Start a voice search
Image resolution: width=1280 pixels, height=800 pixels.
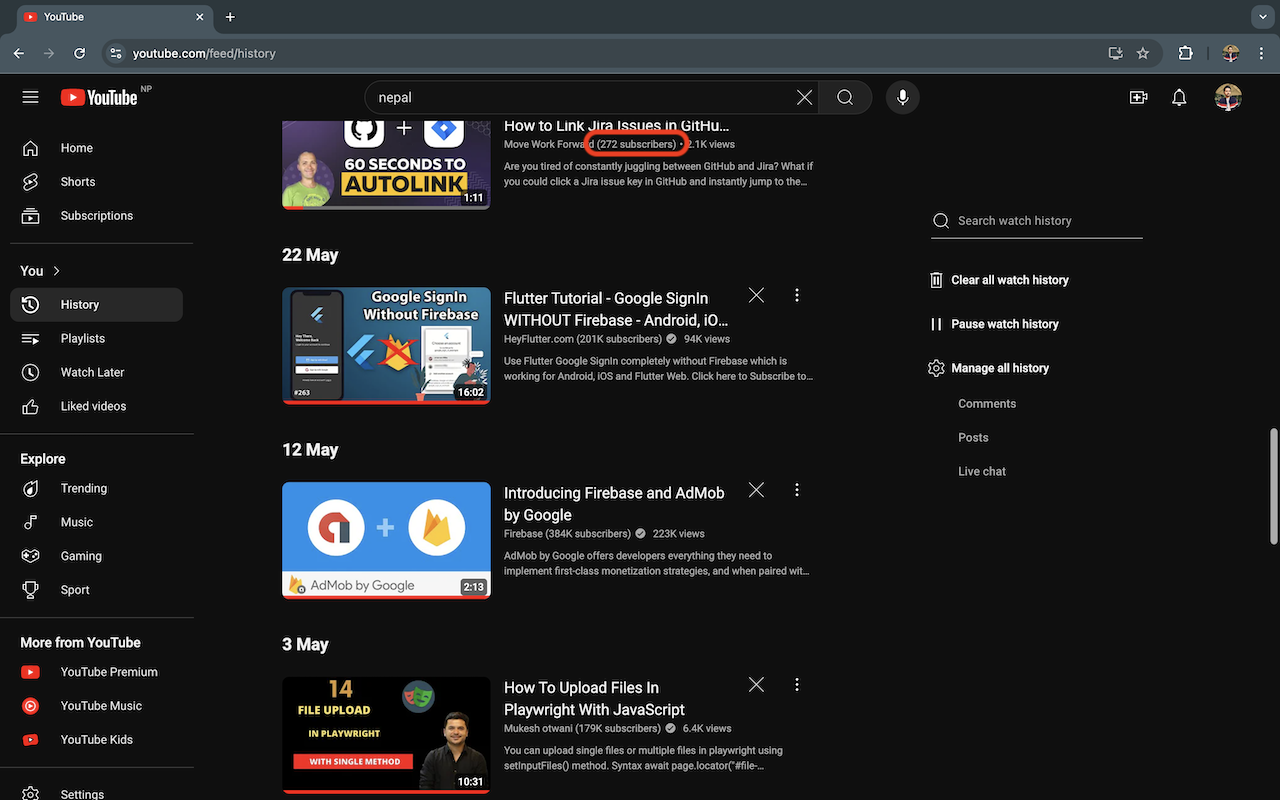tap(902, 97)
